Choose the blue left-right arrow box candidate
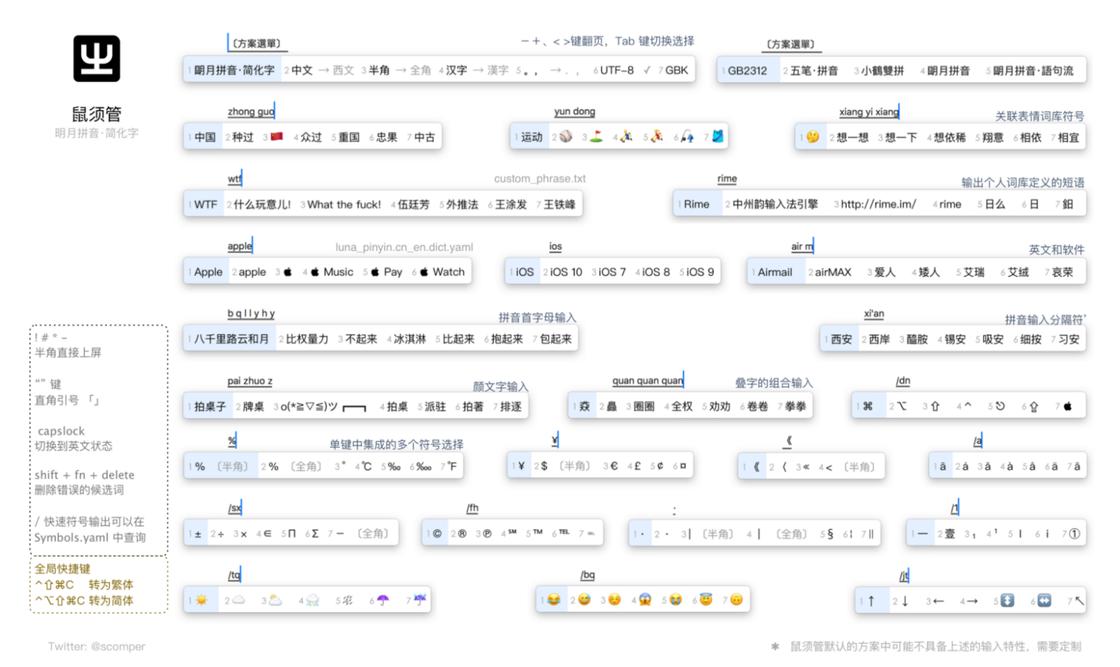The width and height of the screenshot is (1120, 667). tap(1044, 601)
